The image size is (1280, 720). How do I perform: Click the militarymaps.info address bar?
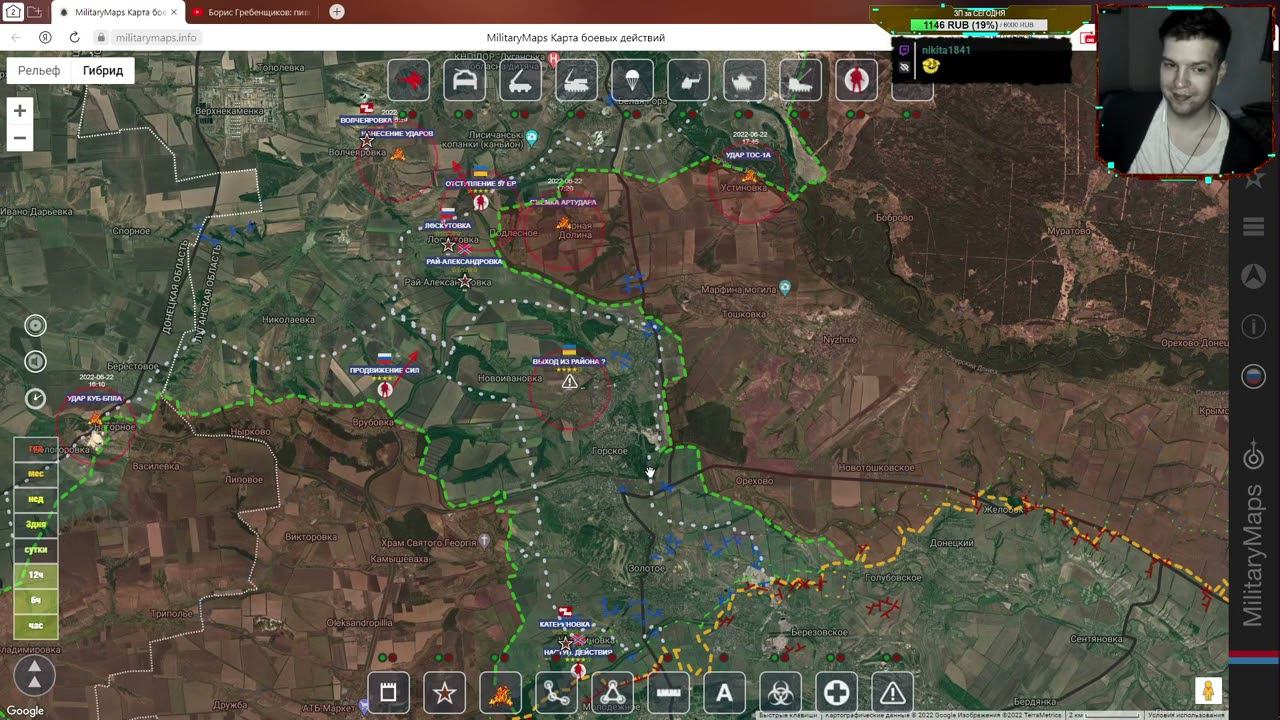pos(156,37)
